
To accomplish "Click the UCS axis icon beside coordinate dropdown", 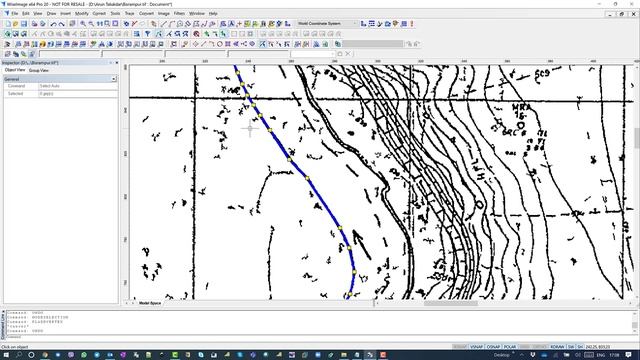I will point(363,24).
